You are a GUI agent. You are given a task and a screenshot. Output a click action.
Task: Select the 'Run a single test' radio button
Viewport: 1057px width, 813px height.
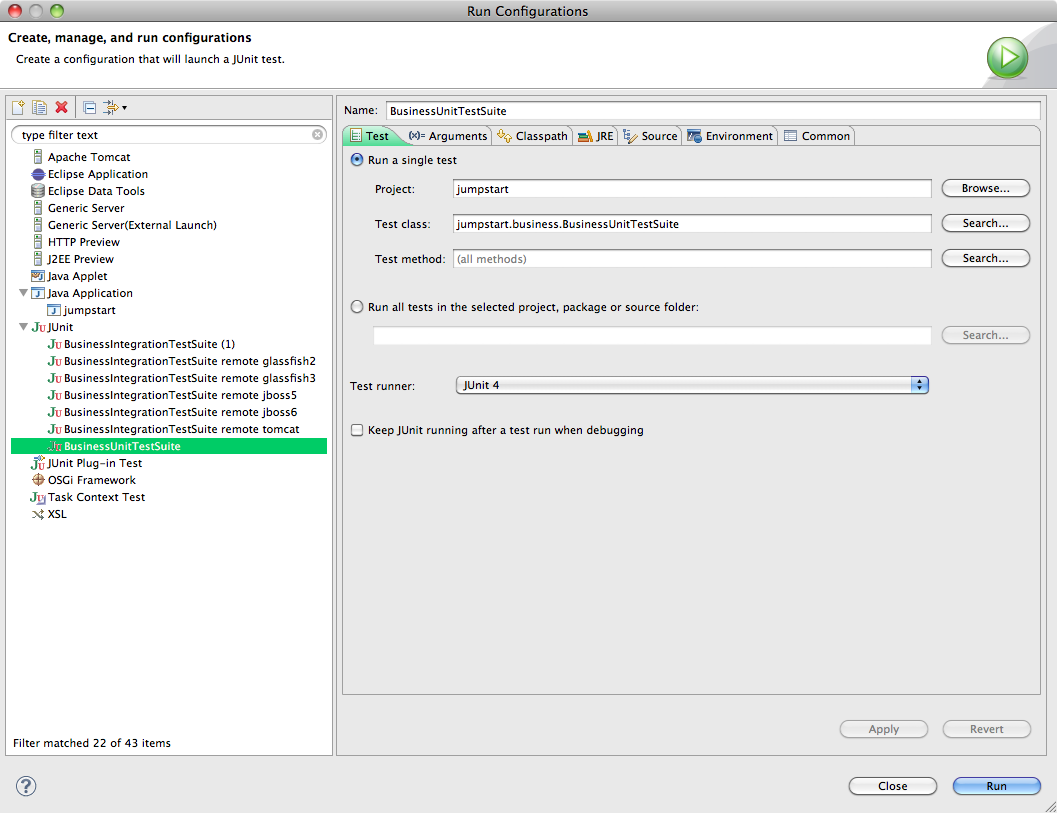357,160
